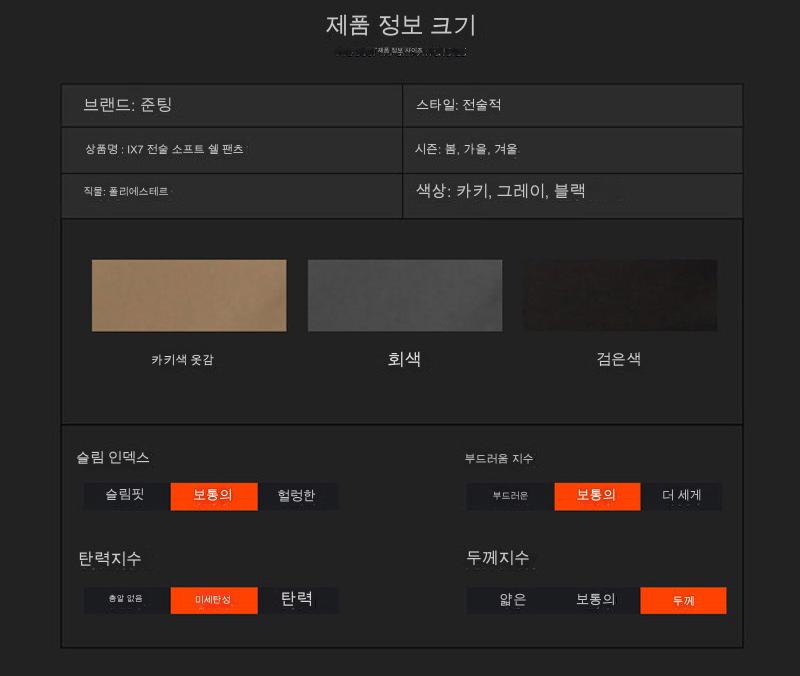
Task: Select 헐렁한 fit option
Action: tap(297, 496)
